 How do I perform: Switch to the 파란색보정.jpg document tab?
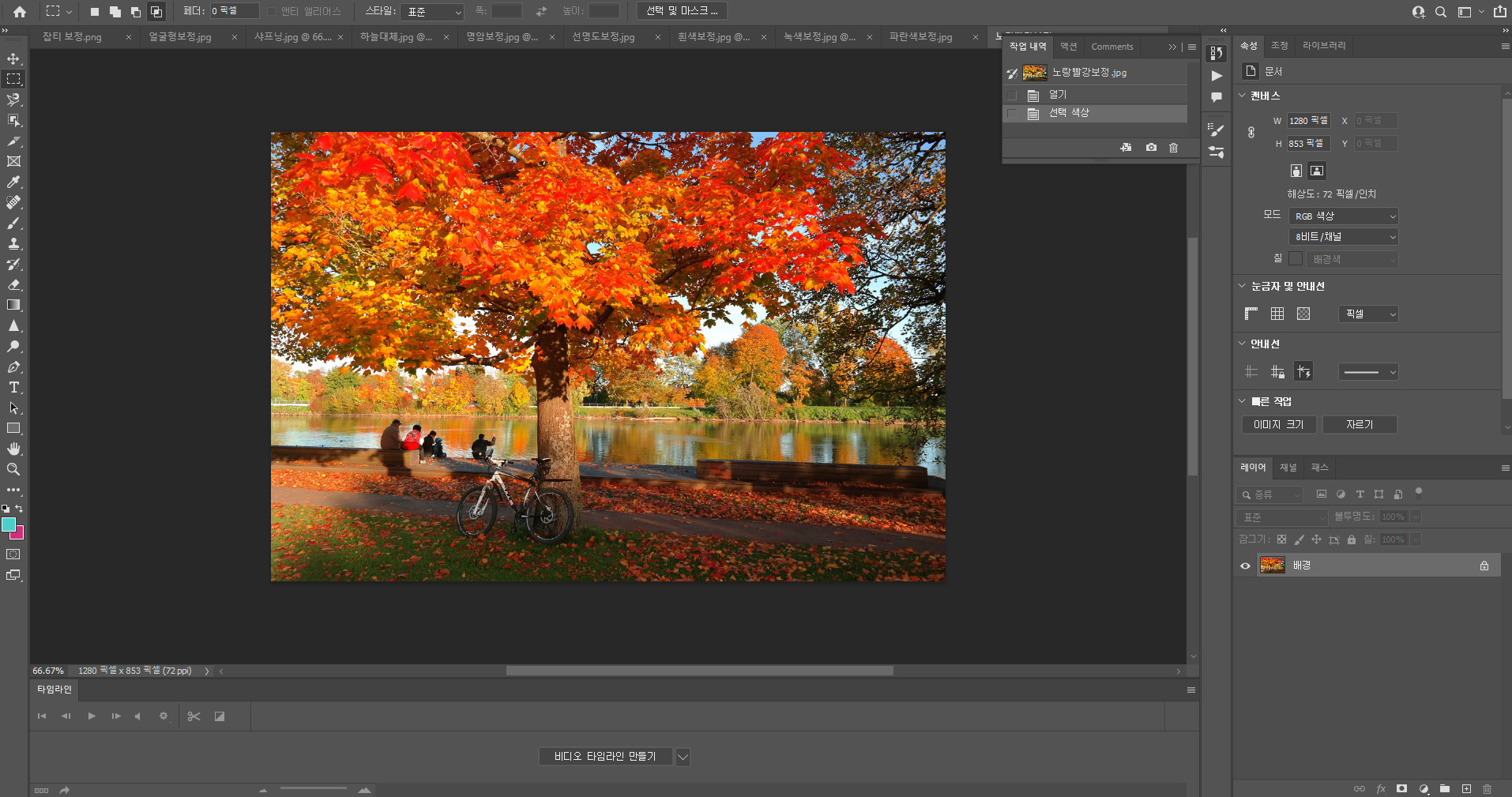[x=920, y=37]
